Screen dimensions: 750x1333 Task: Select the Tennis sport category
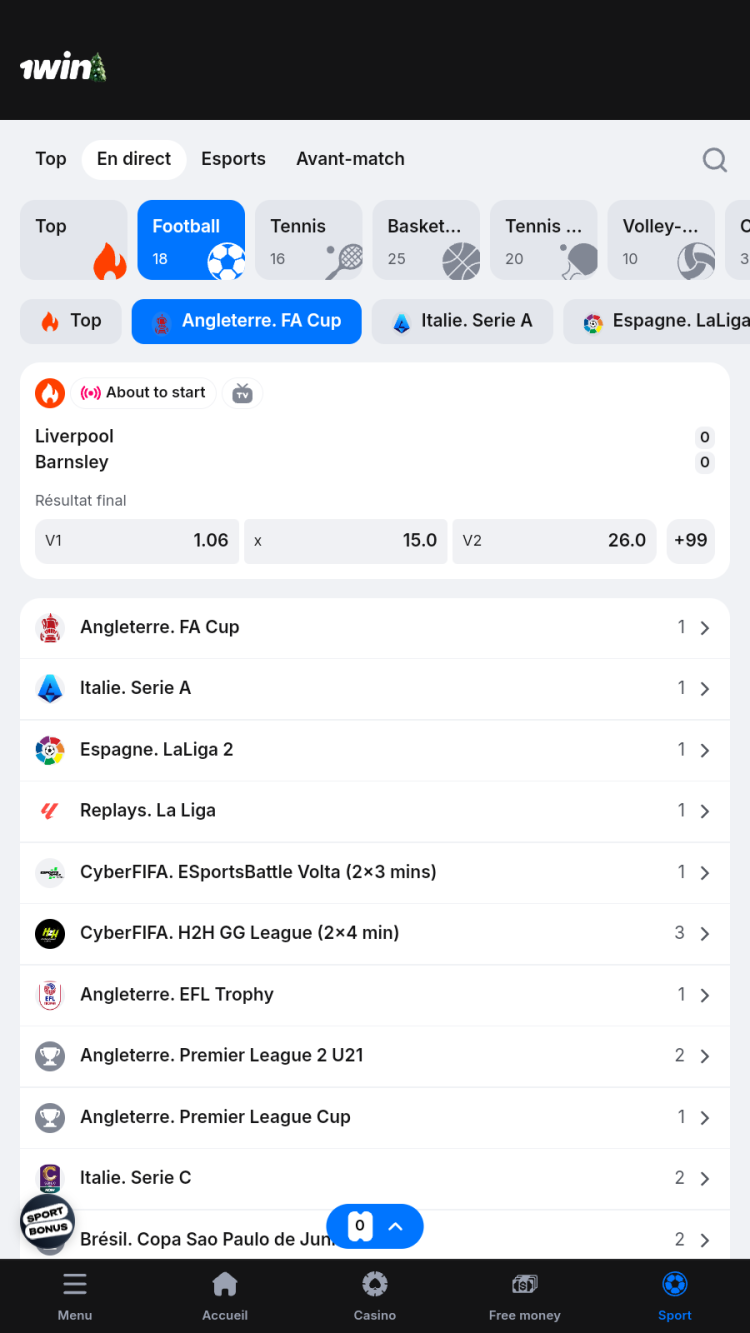click(308, 240)
